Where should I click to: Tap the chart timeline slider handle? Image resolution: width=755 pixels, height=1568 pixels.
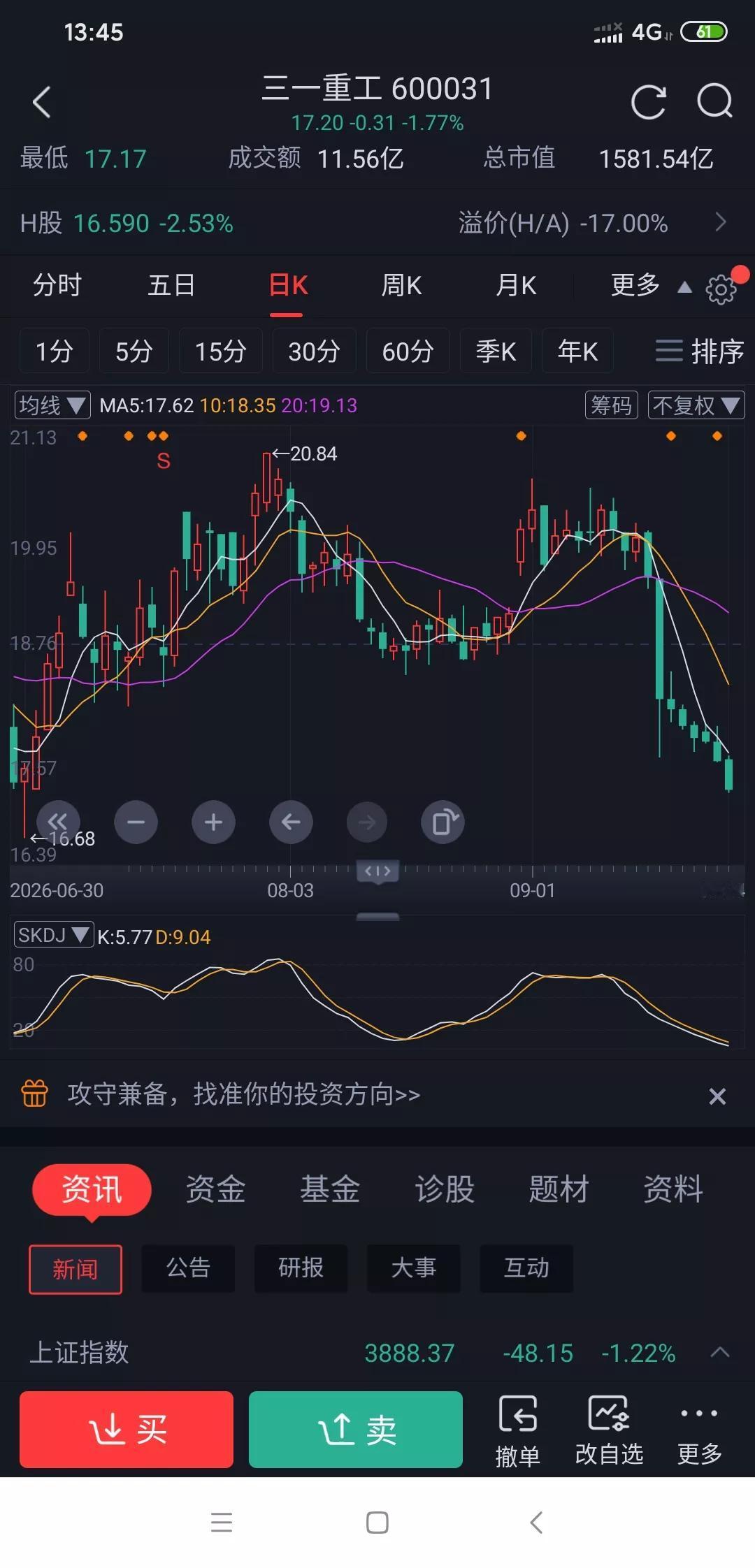point(378,871)
